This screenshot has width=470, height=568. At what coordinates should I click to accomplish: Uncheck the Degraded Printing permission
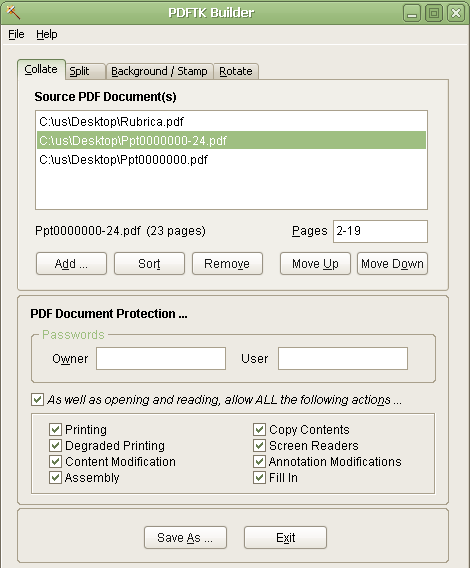pyautogui.click(x=55, y=446)
